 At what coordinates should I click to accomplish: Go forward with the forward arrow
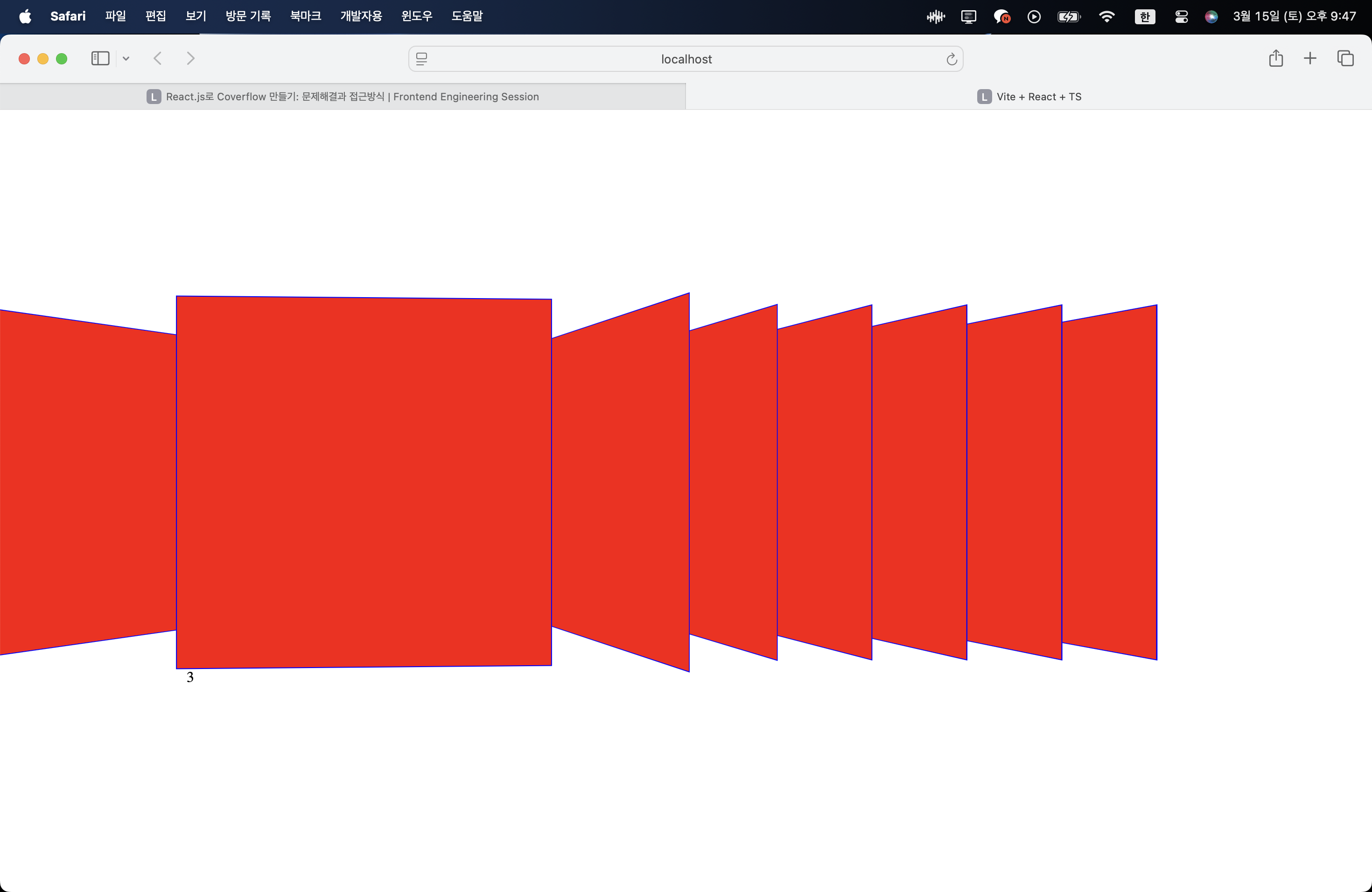pyautogui.click(x=191, y=59)
